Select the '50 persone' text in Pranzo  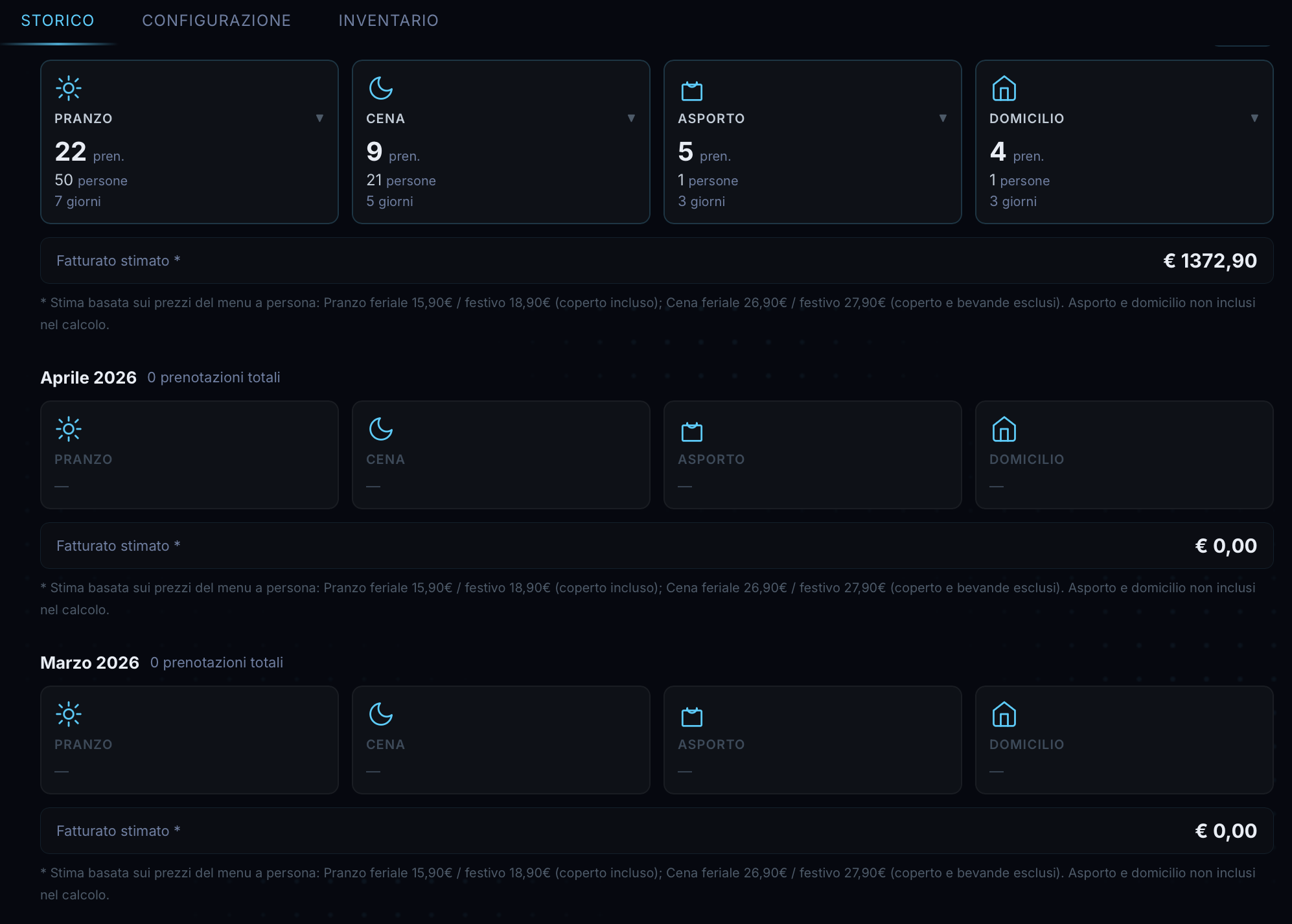tap(91, 180)
